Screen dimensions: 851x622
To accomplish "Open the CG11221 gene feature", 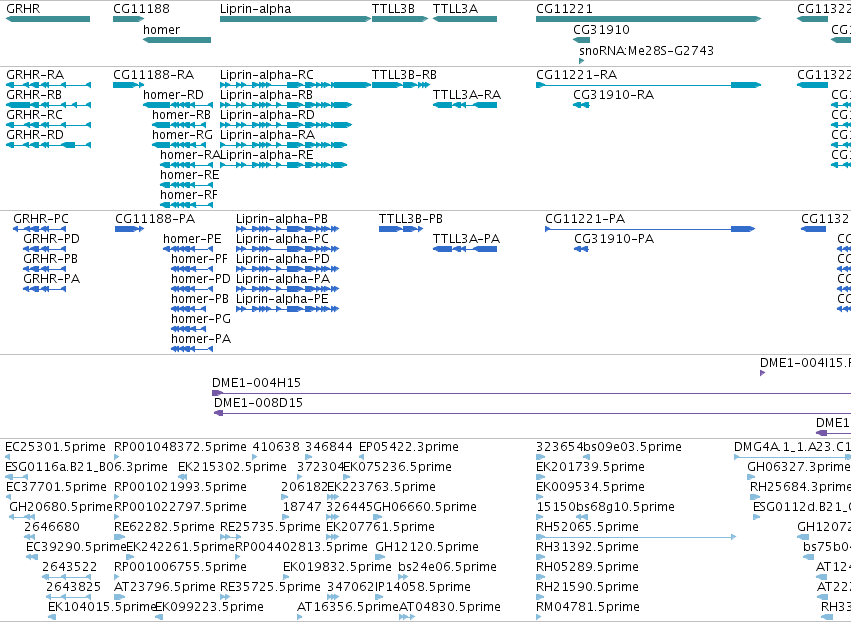I will (649, 19).
